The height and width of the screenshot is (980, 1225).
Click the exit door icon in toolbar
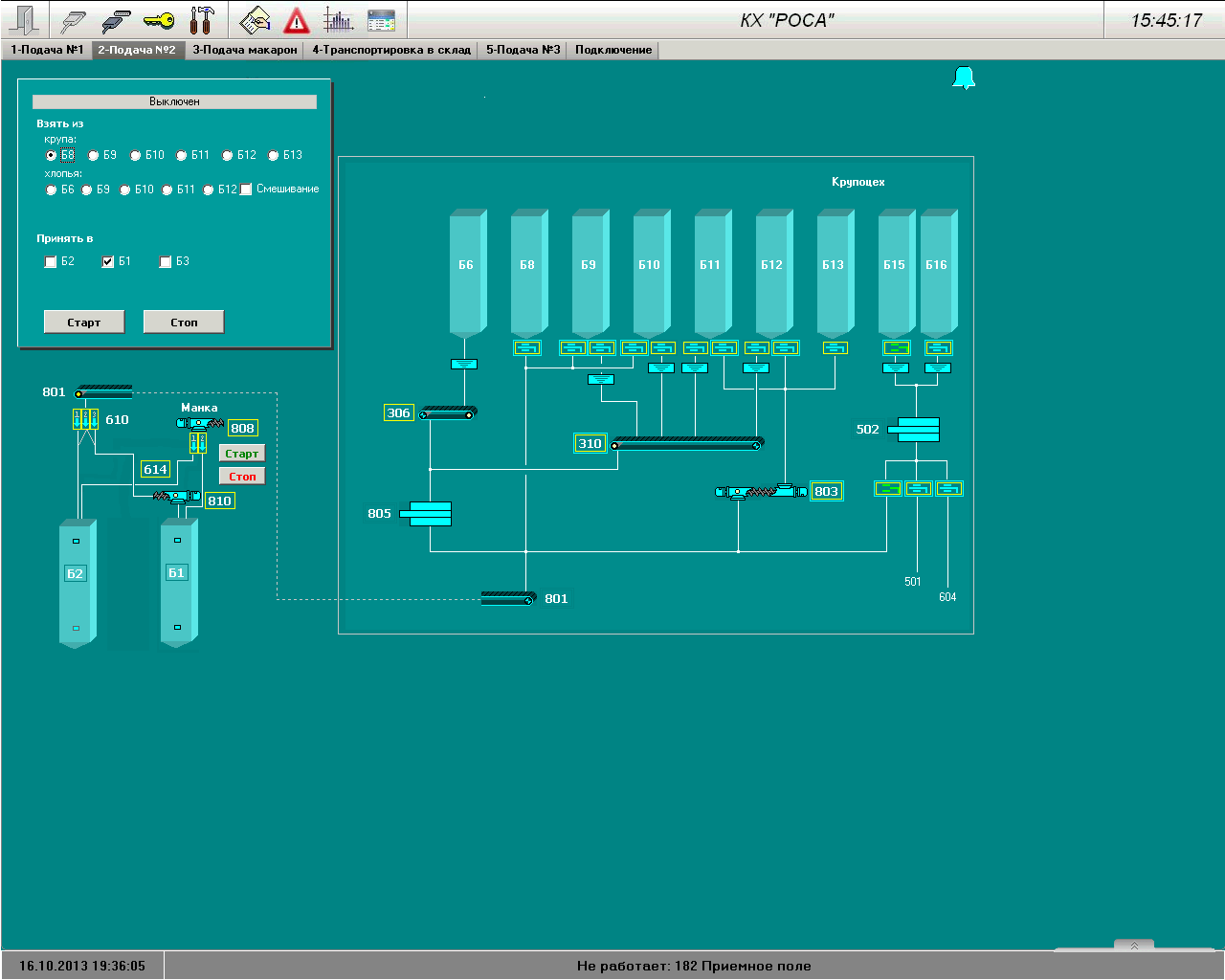point(26,20)
